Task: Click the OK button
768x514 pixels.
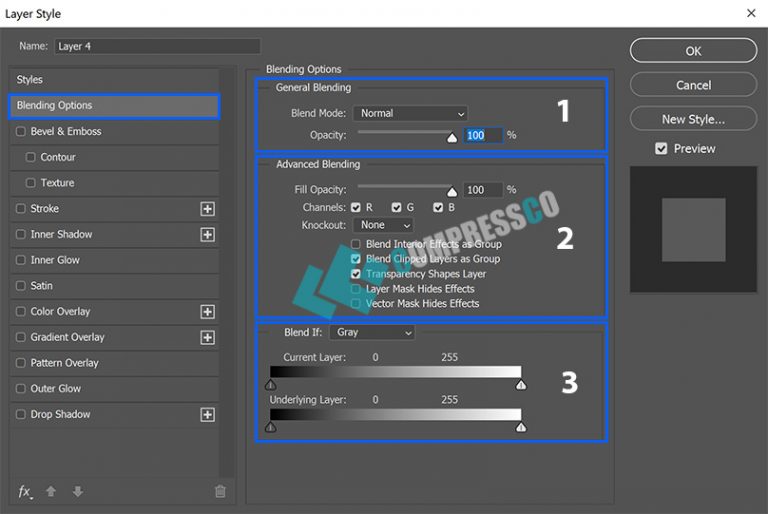Action: (693, 51)
